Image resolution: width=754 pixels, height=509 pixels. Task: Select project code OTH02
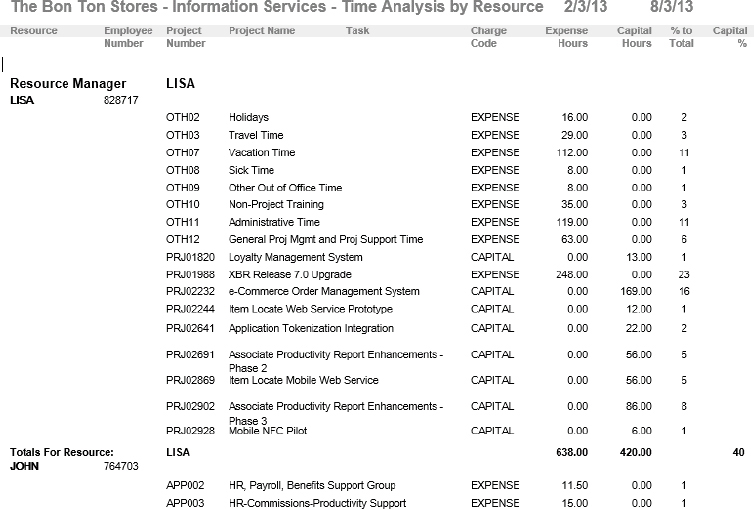tap(183, 117)
